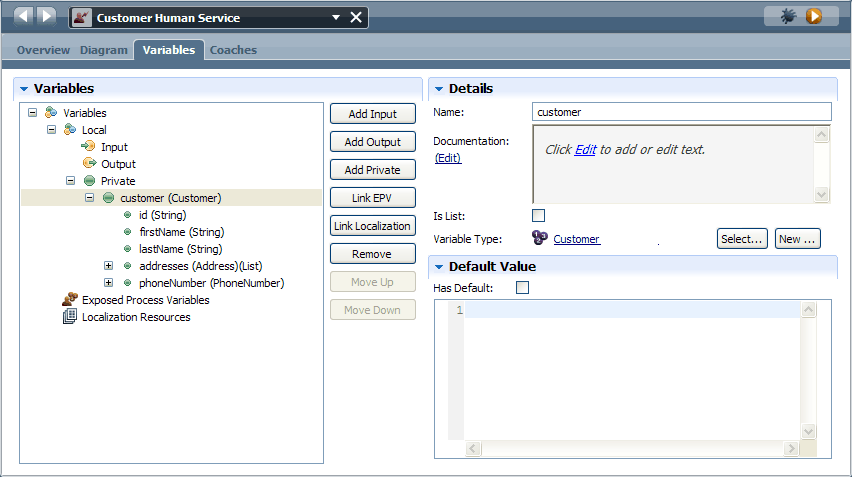This screenshot has height=477, width=852.
Task: Click the debug bug icon
Action: pyautogui.click(x=788, y=16)
